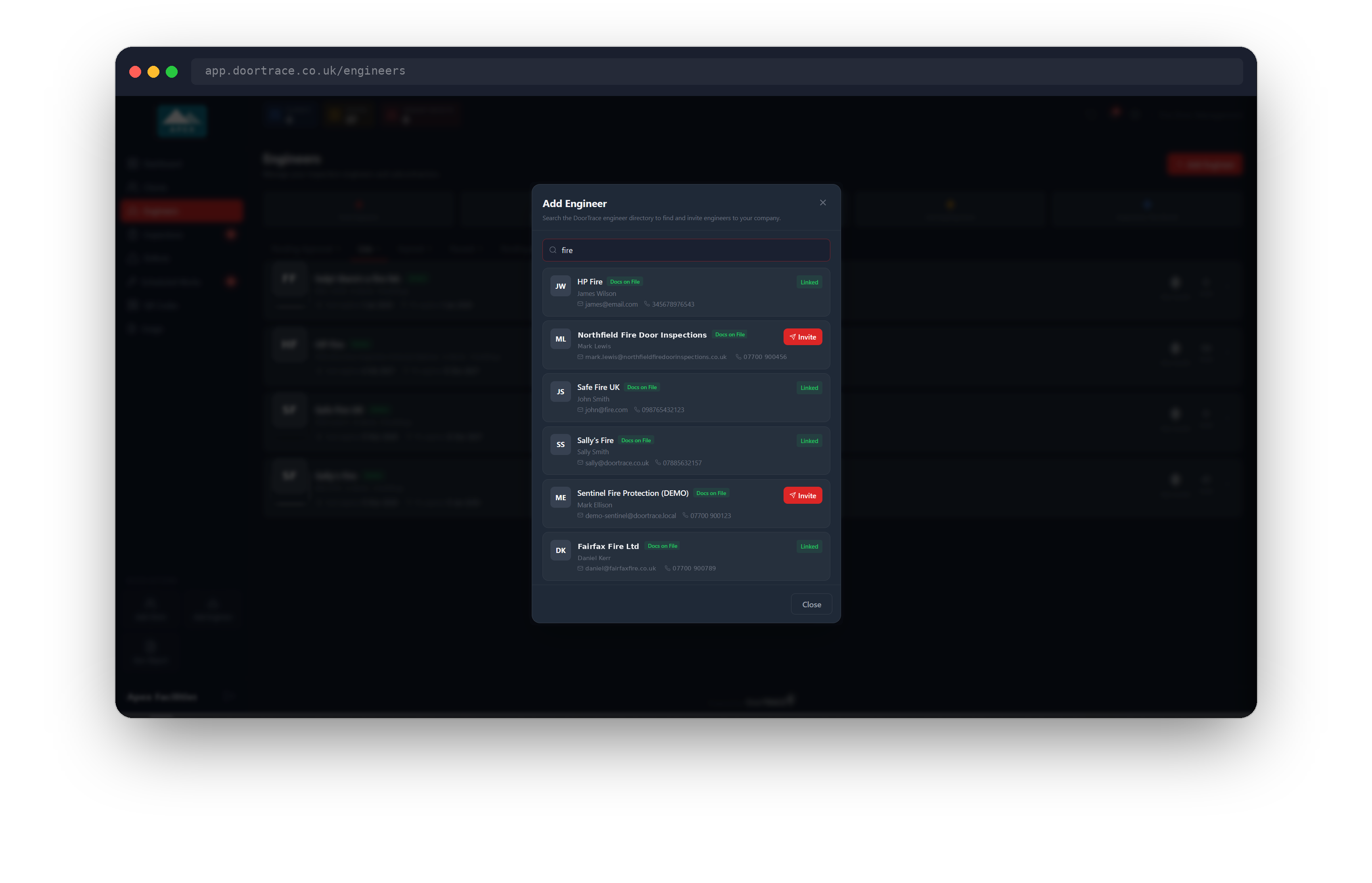The image size is (1372, 883).
Task: Click Docs on File badge for Sally's Fire
Action: [636, 440]
